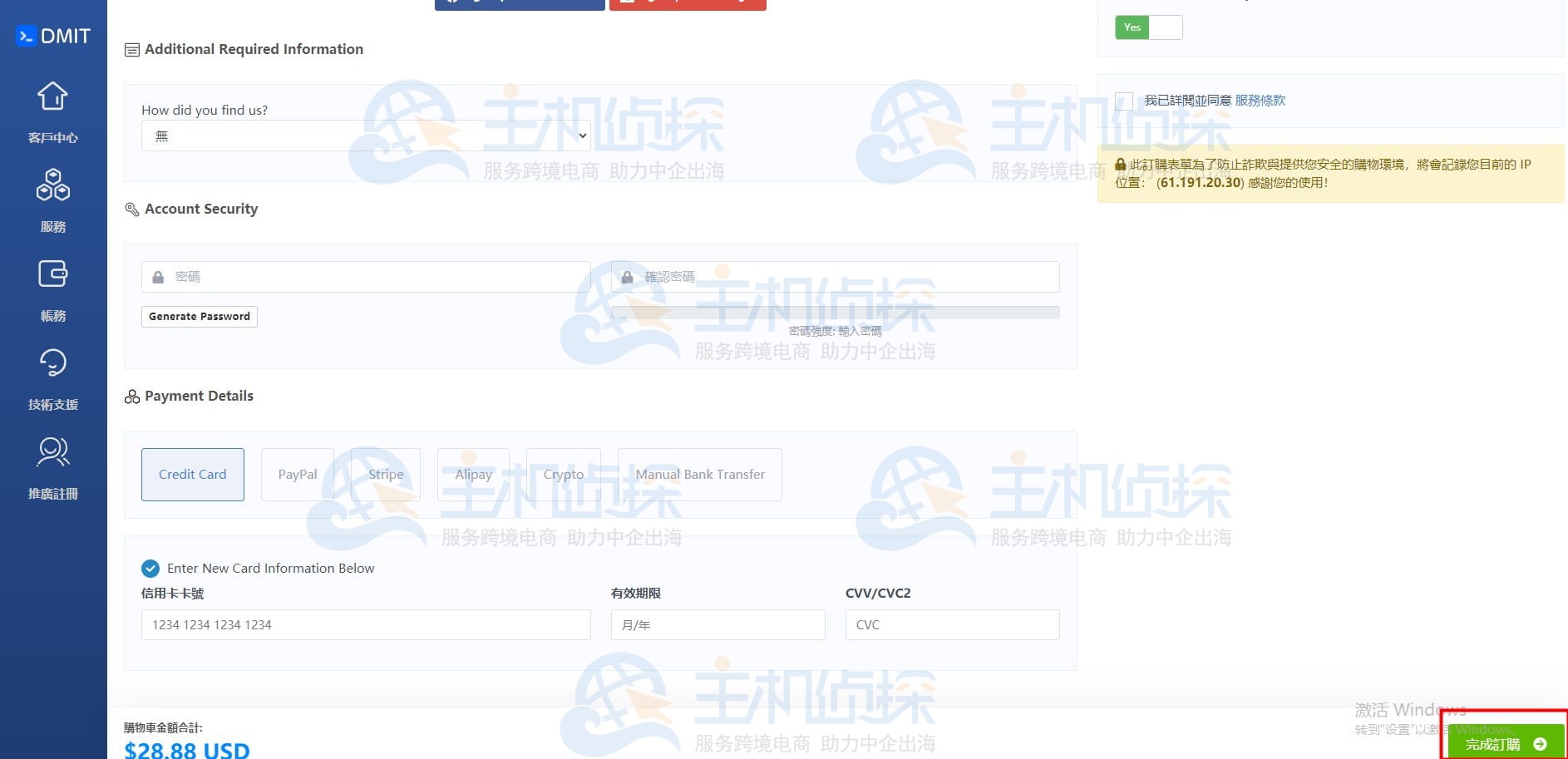Click the padlock icon in the password field
Image resolution: width=1568 pixels, height=759 pixels.
tap(158, 276)
